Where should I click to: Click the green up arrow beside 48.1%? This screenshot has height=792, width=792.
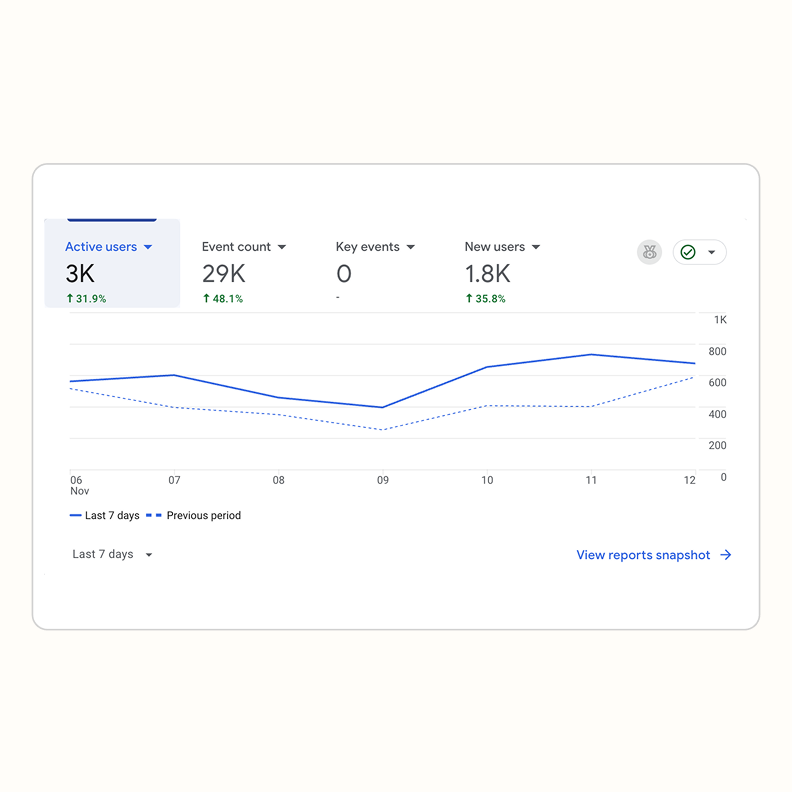[x=206, y=299]
